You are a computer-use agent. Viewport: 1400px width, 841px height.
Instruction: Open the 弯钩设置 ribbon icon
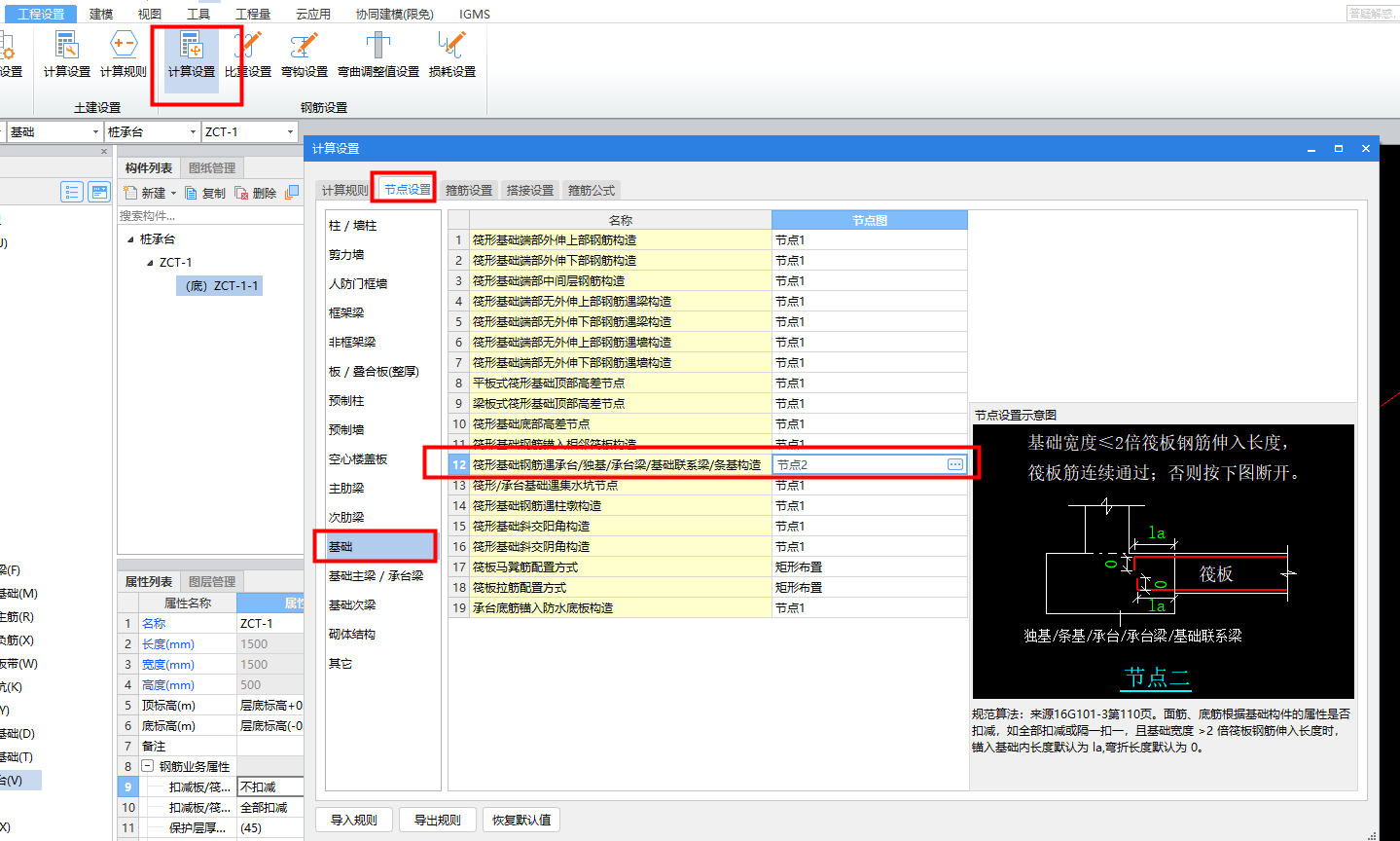(x=305, y=55)
